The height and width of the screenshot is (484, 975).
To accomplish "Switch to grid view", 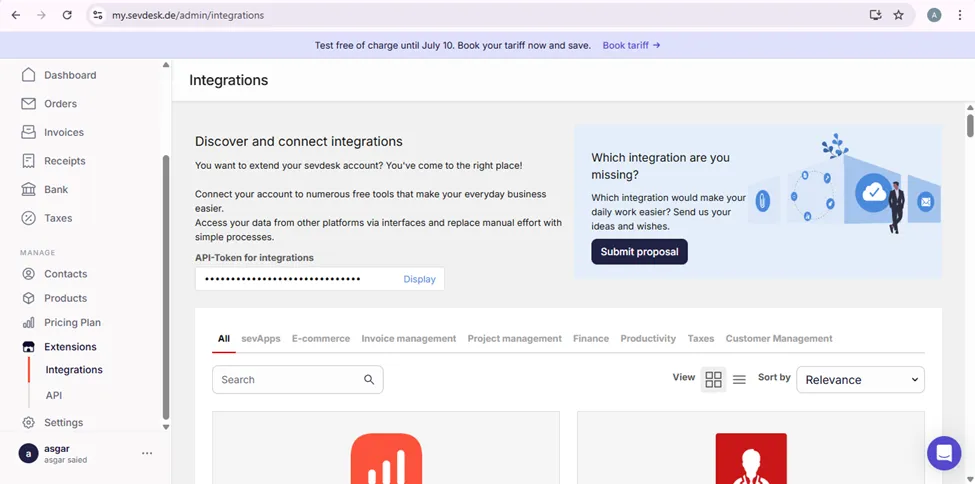I will 713,379.
